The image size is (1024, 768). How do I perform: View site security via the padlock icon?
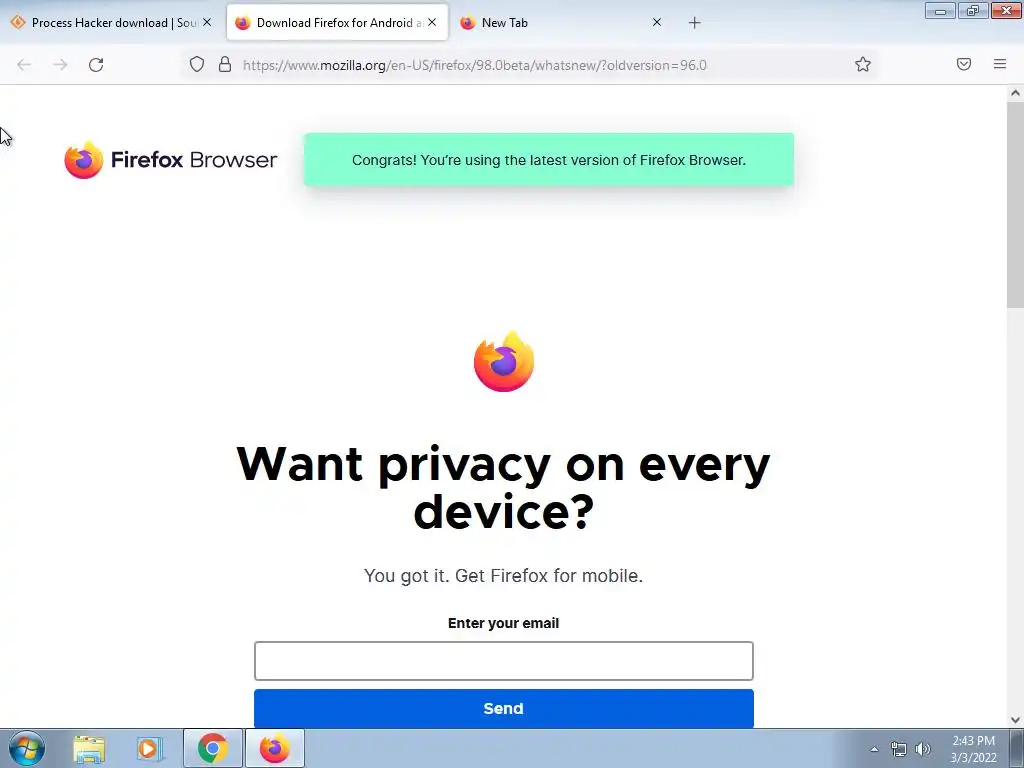click(x=225, y=64)
